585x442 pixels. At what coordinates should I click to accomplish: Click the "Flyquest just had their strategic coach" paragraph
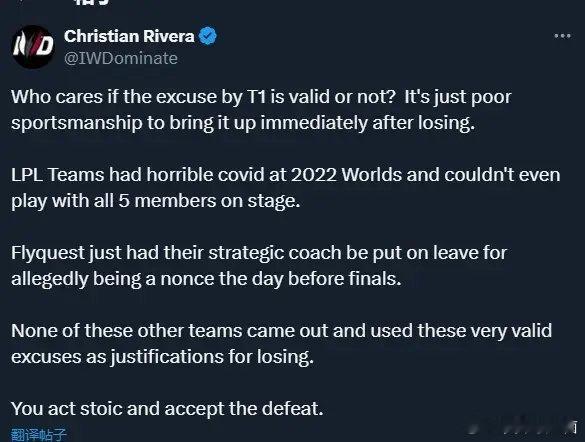tap(259, 266)
